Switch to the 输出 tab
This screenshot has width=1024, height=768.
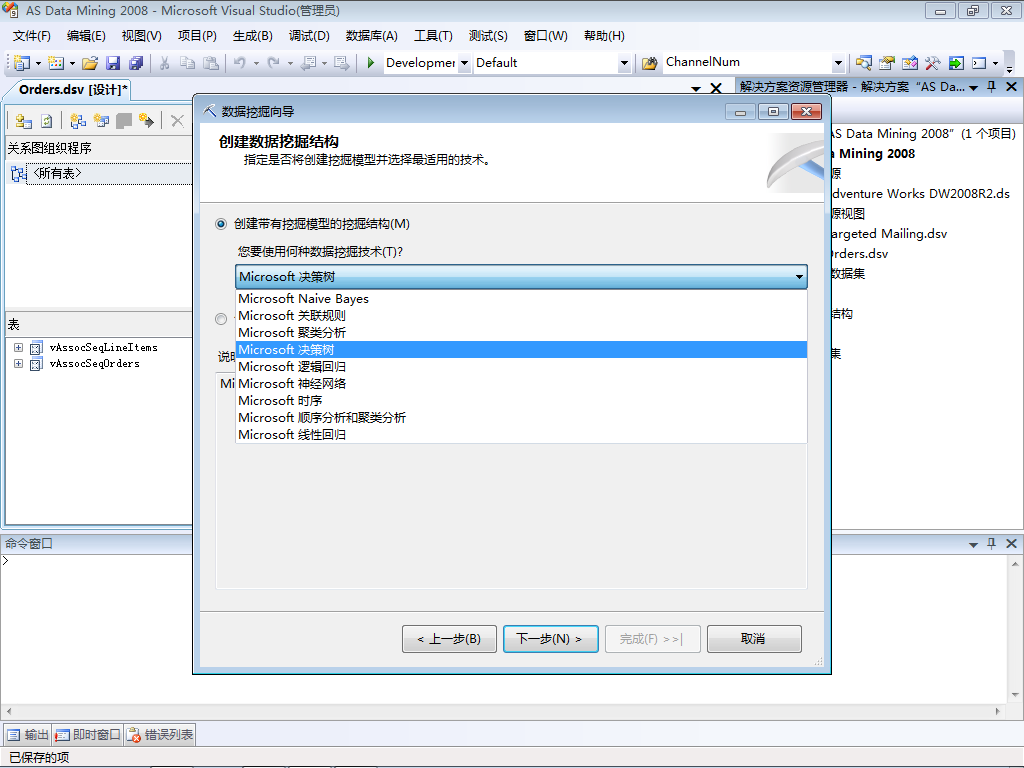pos(29,735)
